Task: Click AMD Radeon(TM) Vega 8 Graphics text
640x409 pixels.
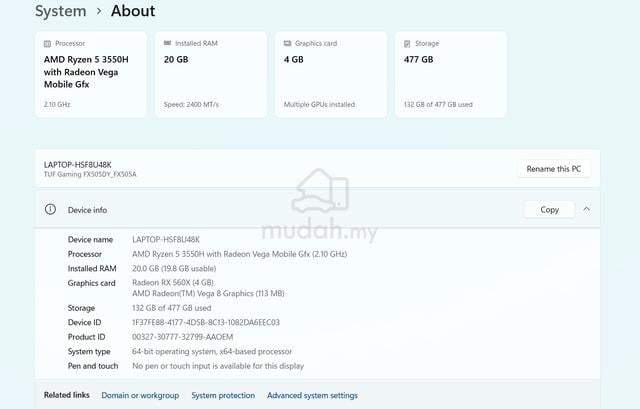Action: coord(208,293)
